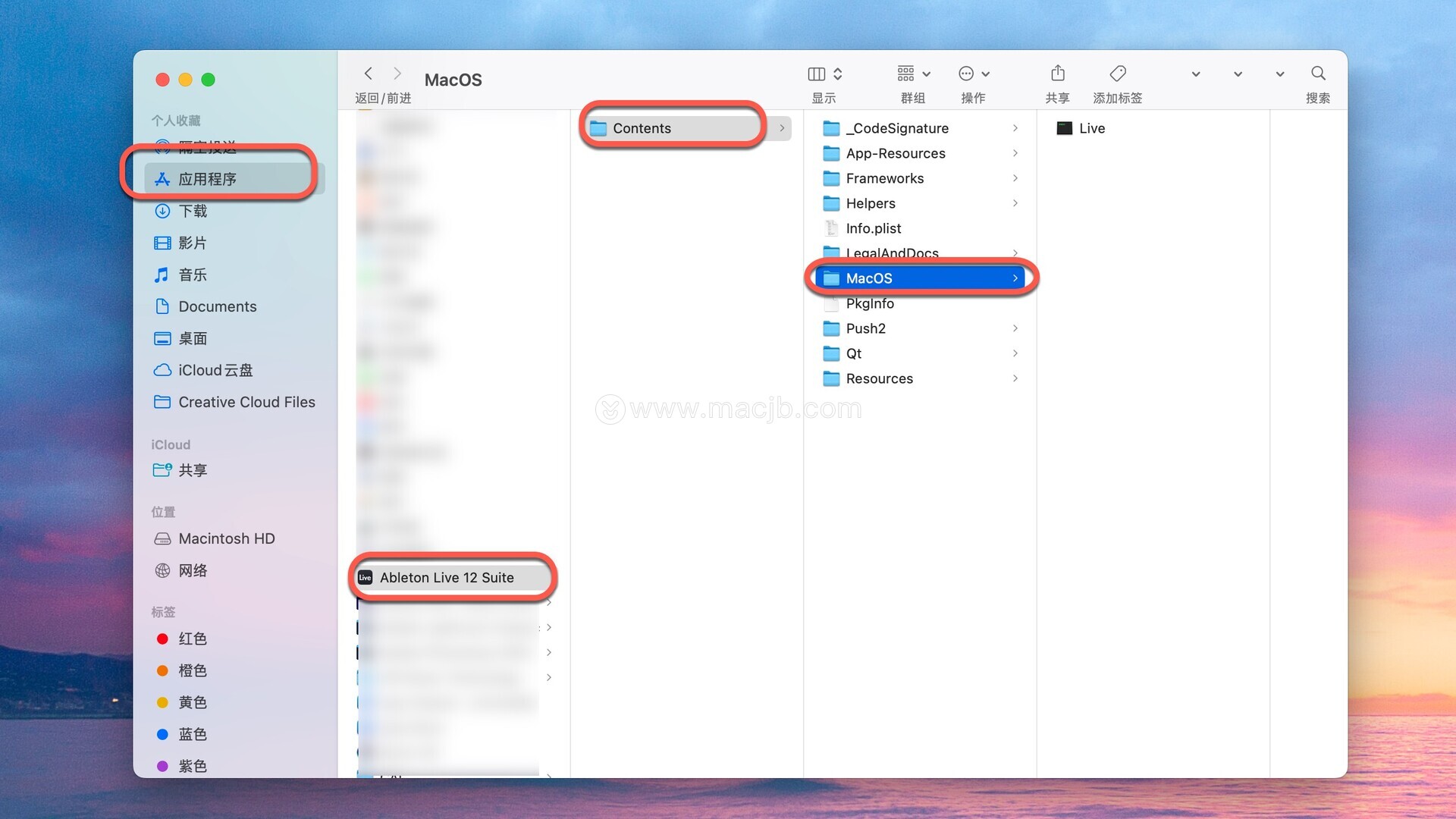This screenshot has height=819, width=1456.
Task: Select Macintosh HD location
Action: [226, 539]
